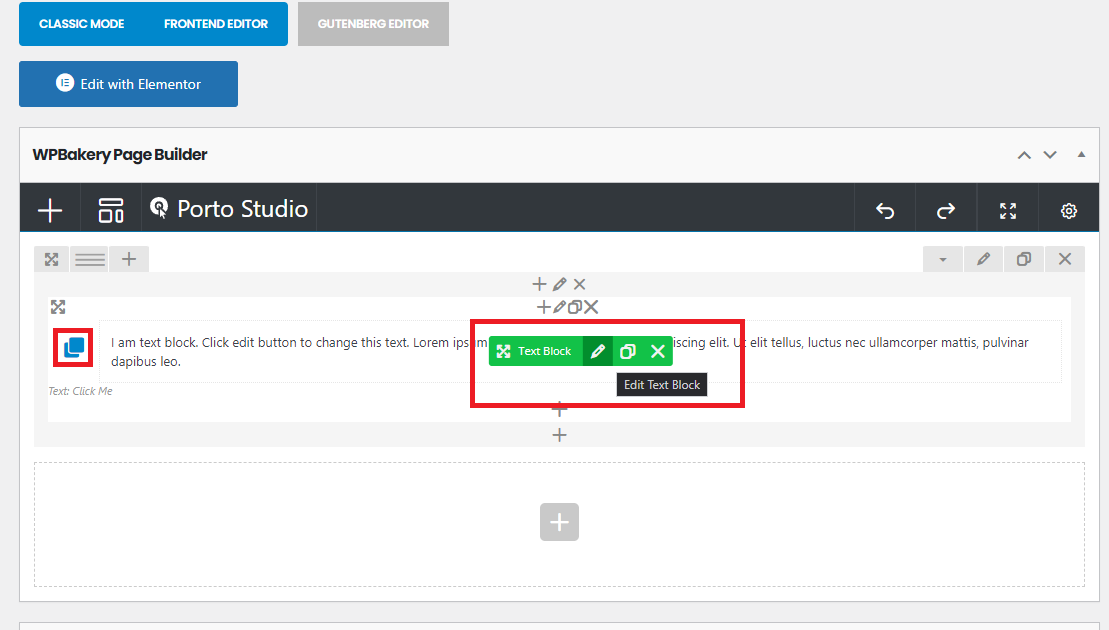Edit the inner container
This screenshot has height=630, width=1109.
tap(559, 307)
